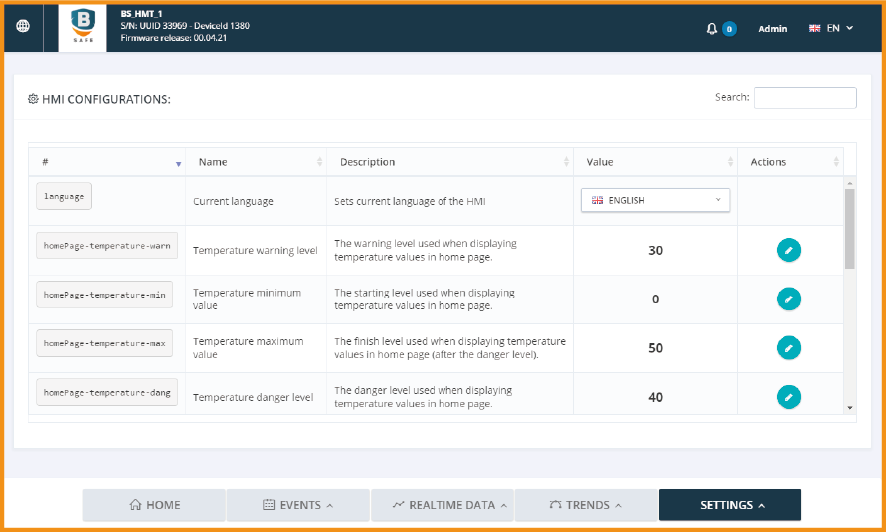Click the UK flag icon in header
This screenshot has width=886, height=532.
coord(814,28)
